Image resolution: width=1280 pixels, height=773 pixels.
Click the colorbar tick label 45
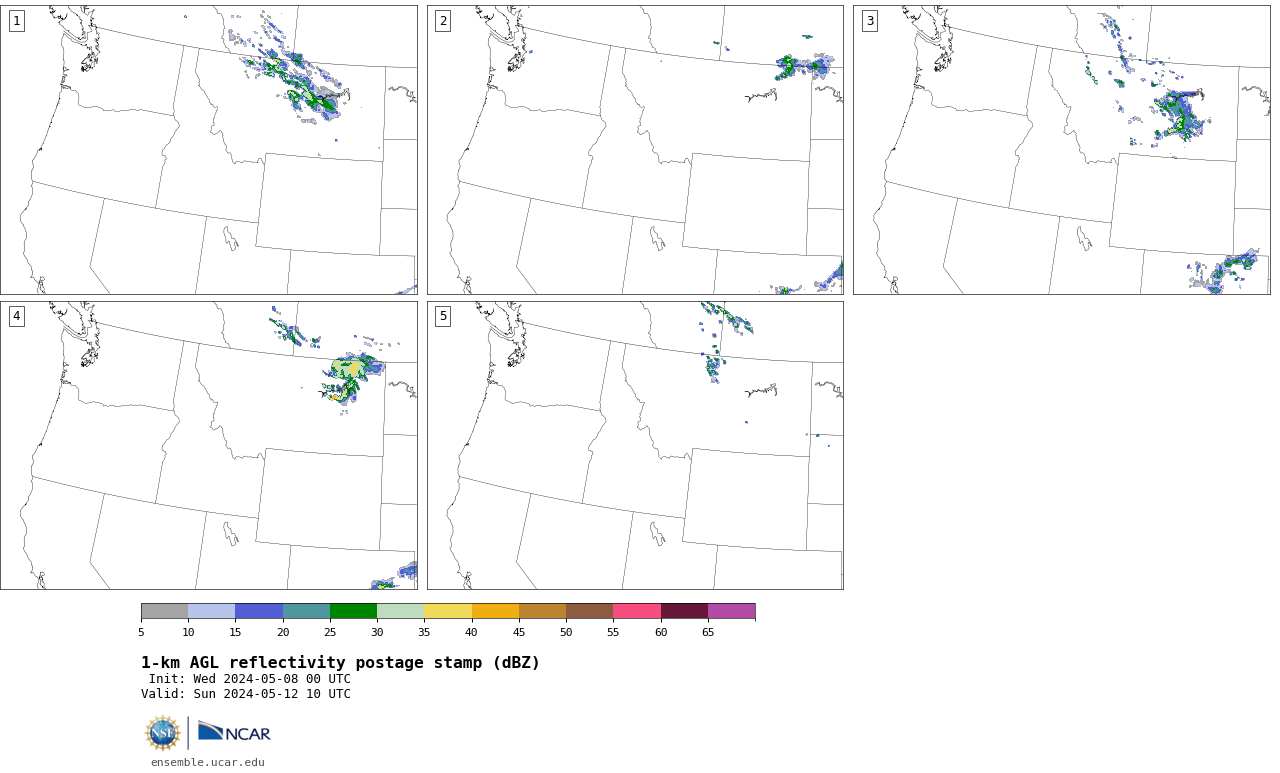pyautogui.click(x=519, y=632)
